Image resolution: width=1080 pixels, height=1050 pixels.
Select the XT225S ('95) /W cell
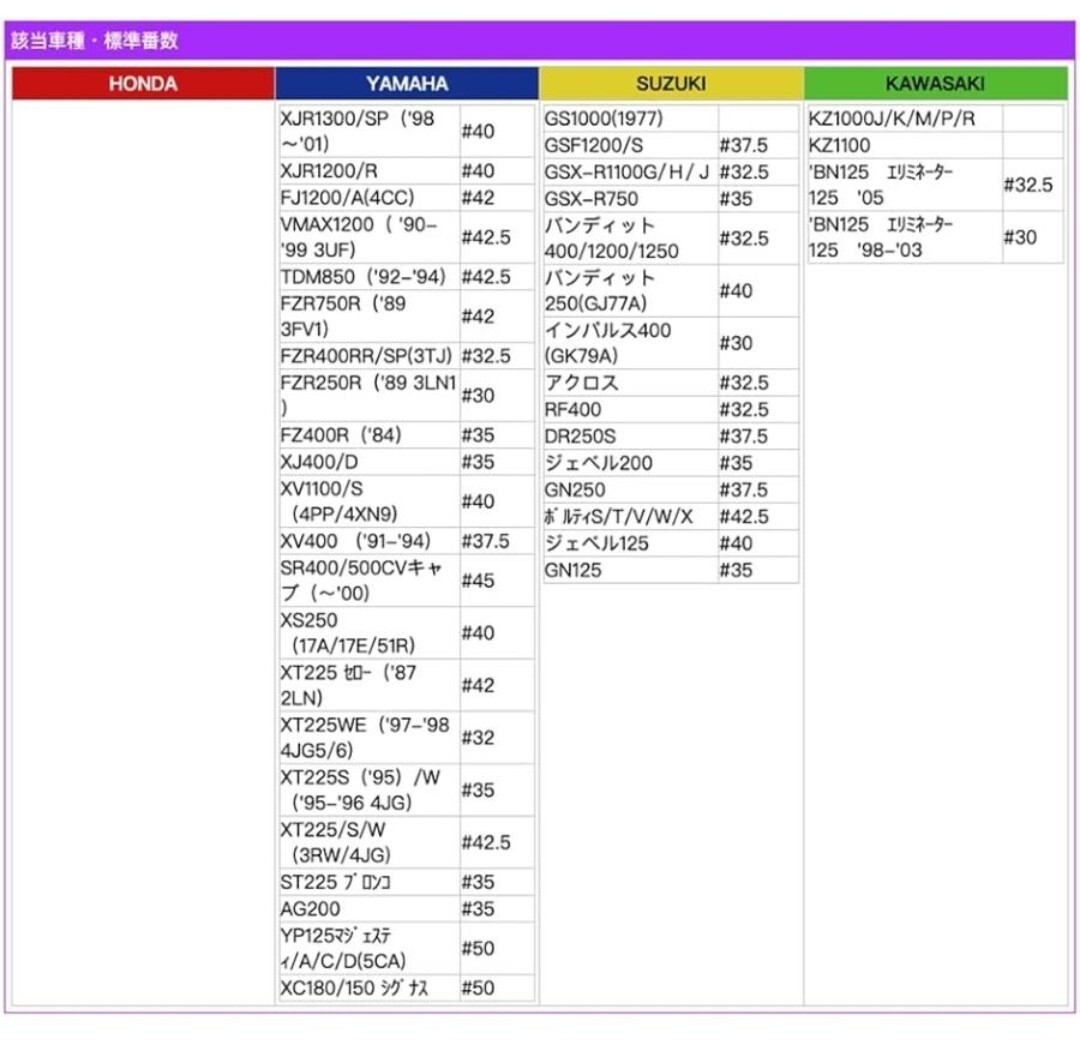[368, 790]
